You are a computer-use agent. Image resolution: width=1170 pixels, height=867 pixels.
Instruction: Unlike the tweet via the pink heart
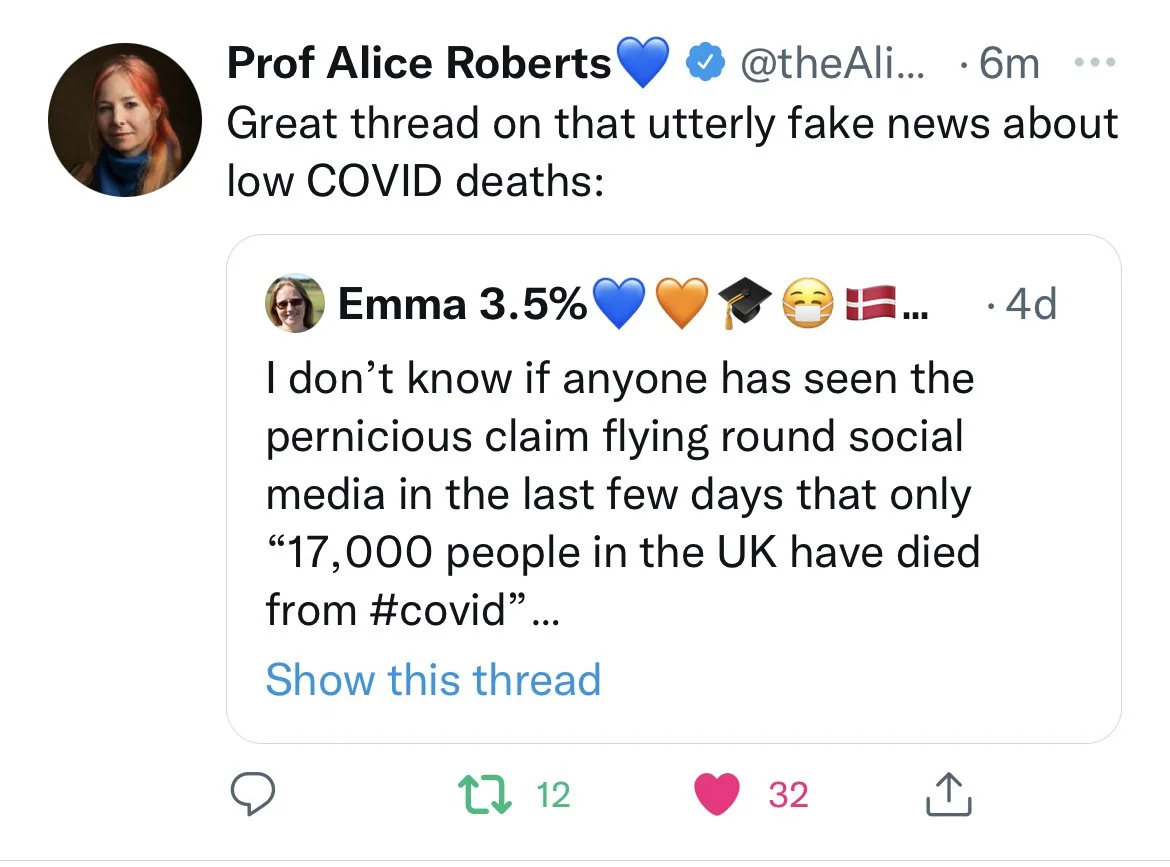(716, 794)
